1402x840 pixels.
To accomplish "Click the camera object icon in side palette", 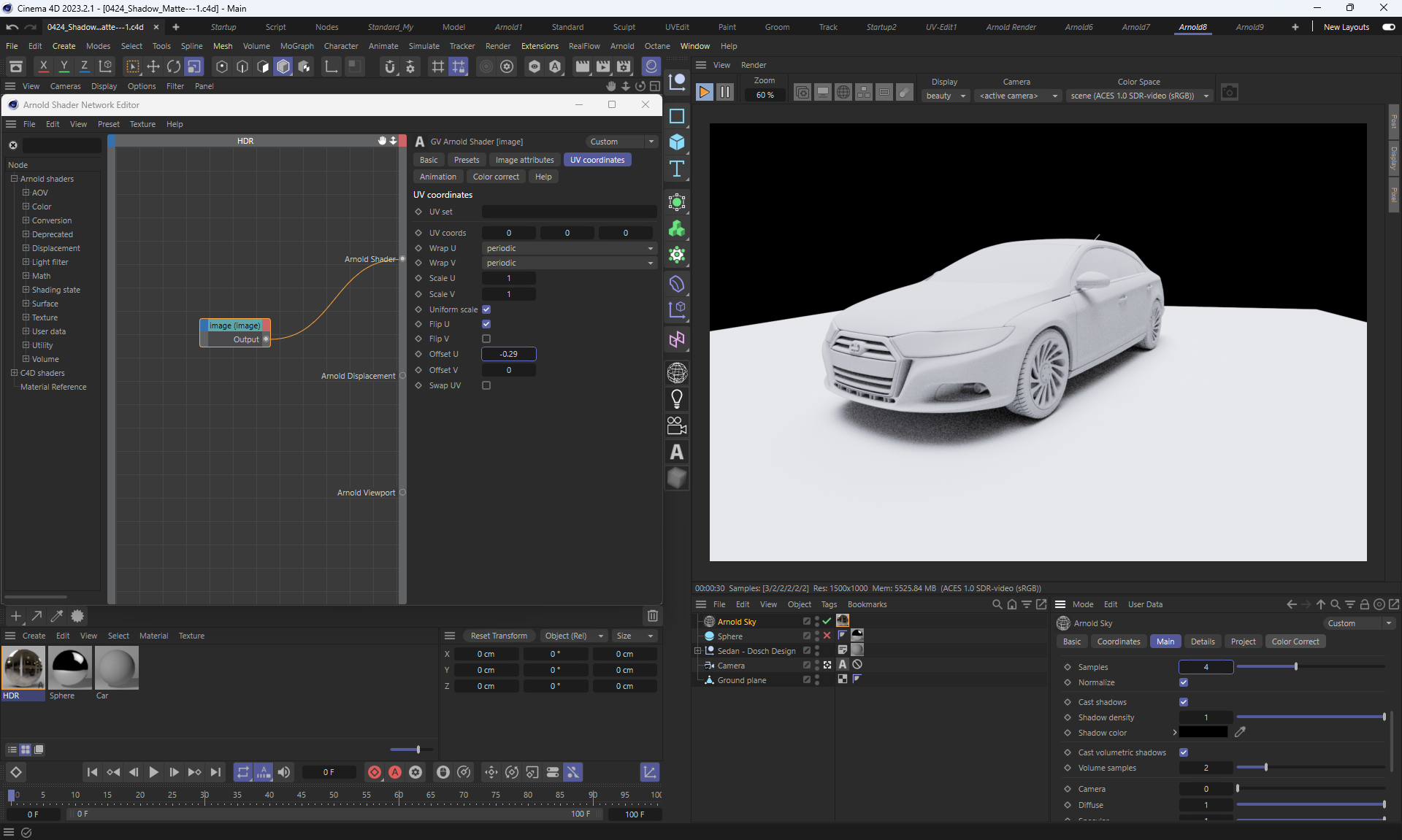I will (677, 425).
